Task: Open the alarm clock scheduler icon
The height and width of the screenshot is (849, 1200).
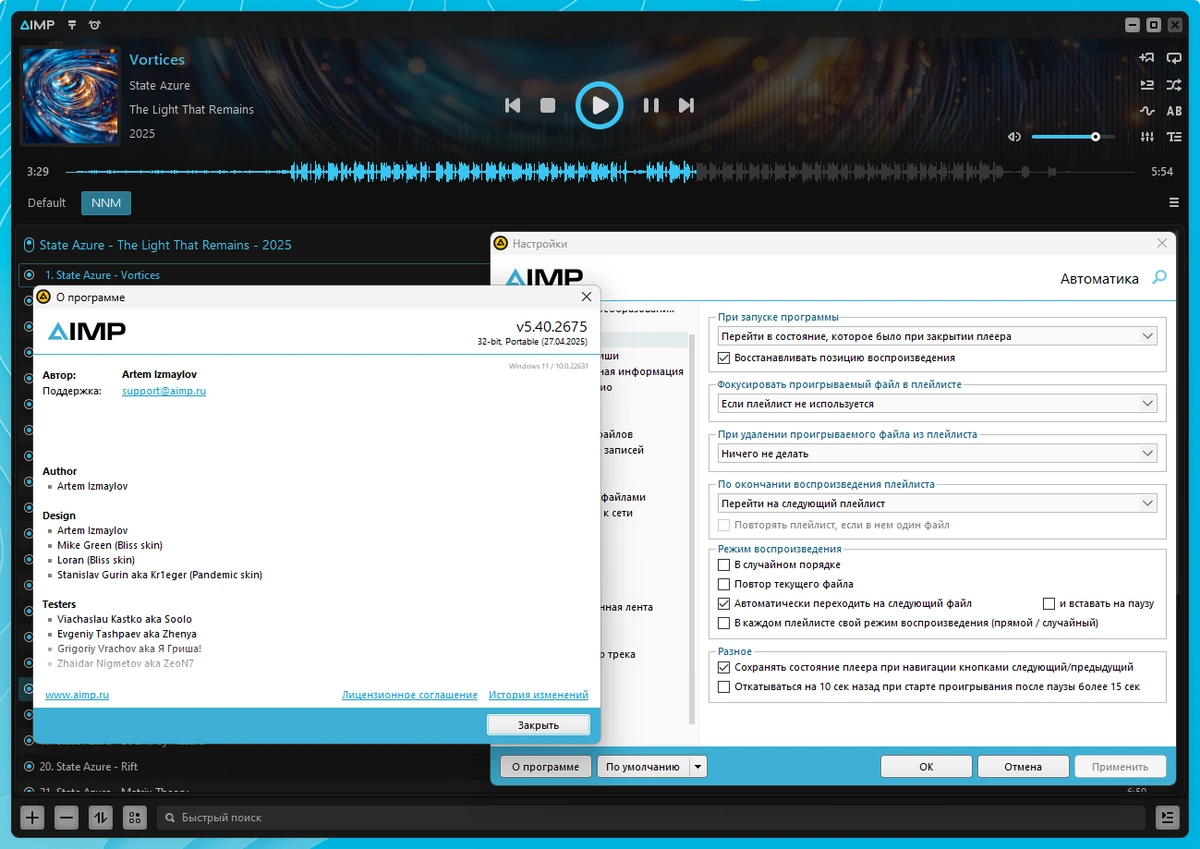Action: (x=94, y=25)
